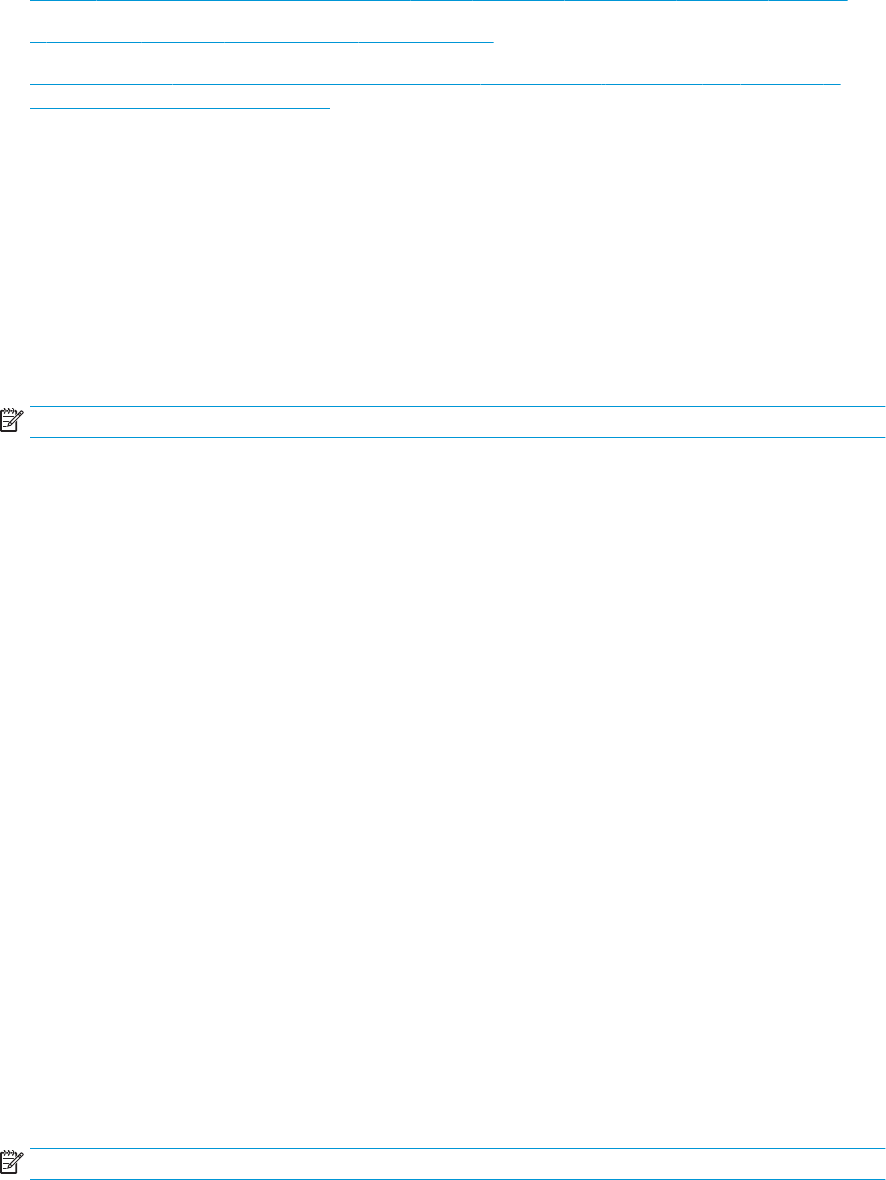Click right end of second link underline
Screen dimensions: 886x1180
[492, 42]
